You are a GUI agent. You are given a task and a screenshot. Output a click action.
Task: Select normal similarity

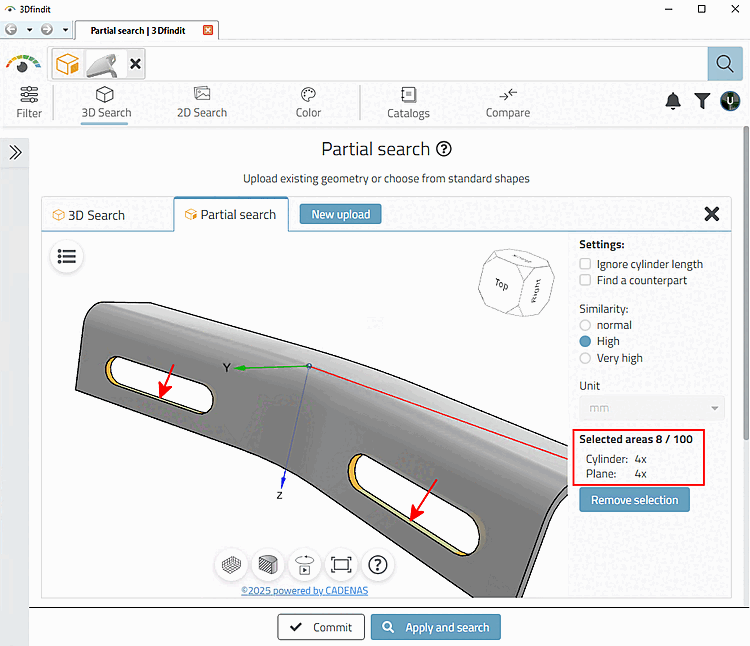click(x=585, y=325)
